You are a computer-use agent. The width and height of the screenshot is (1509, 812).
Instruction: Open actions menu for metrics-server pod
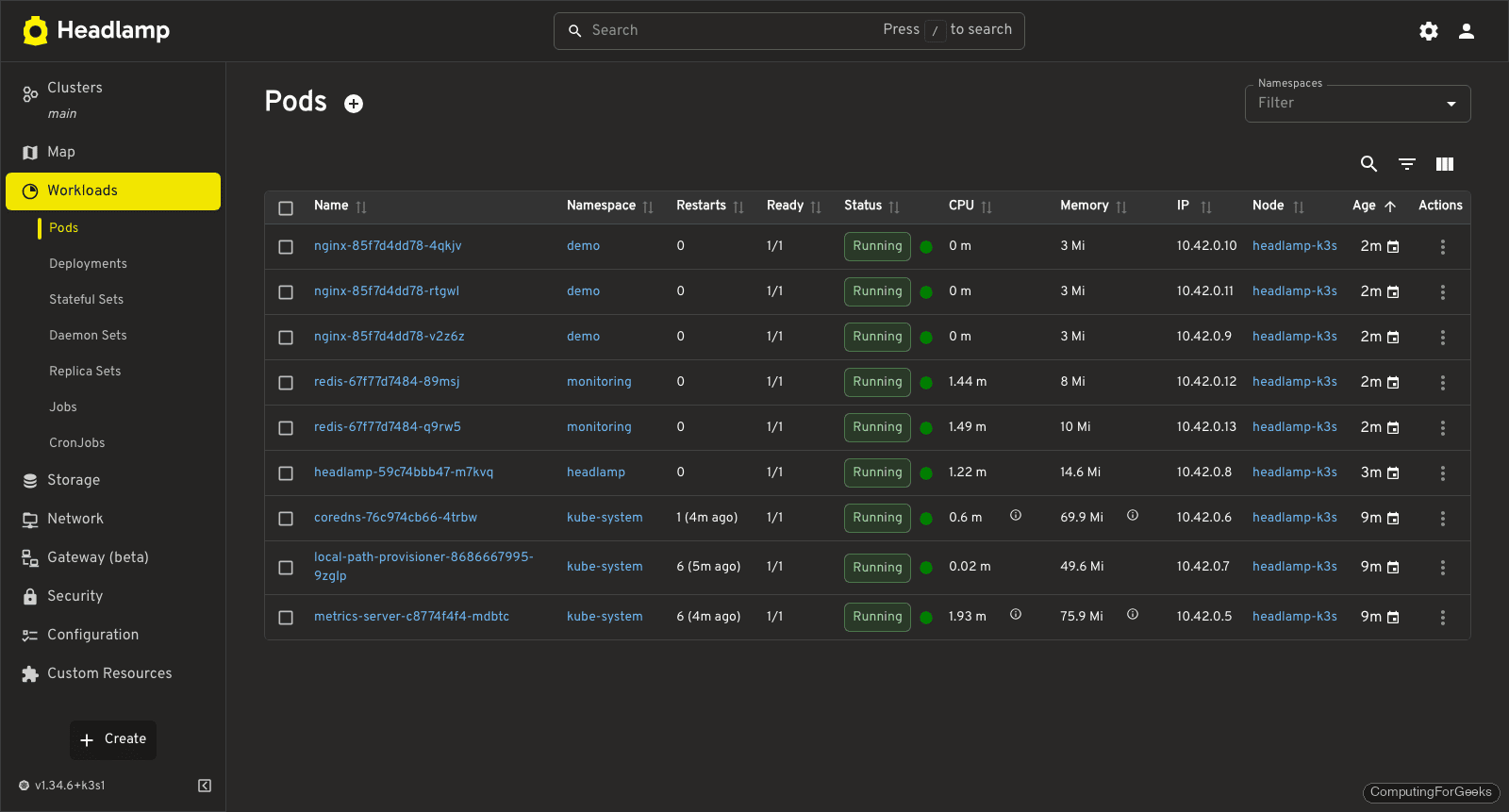point(1443,618)
